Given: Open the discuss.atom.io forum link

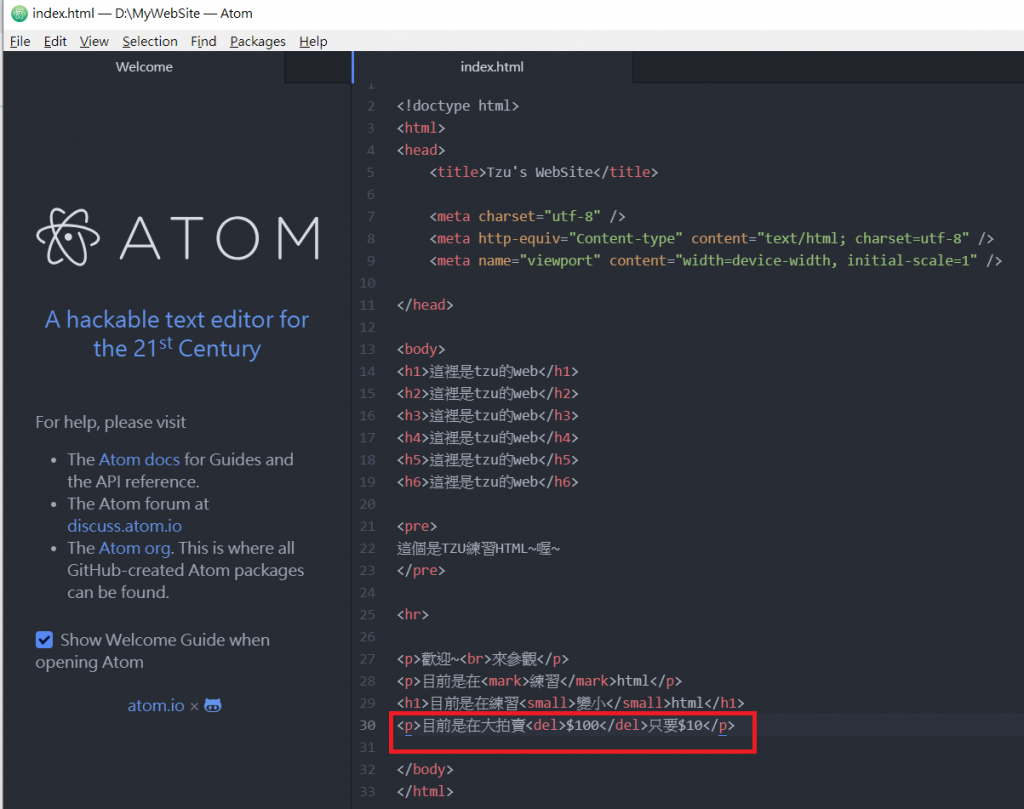Looking at the screenshot, I should tap(124, 526).
